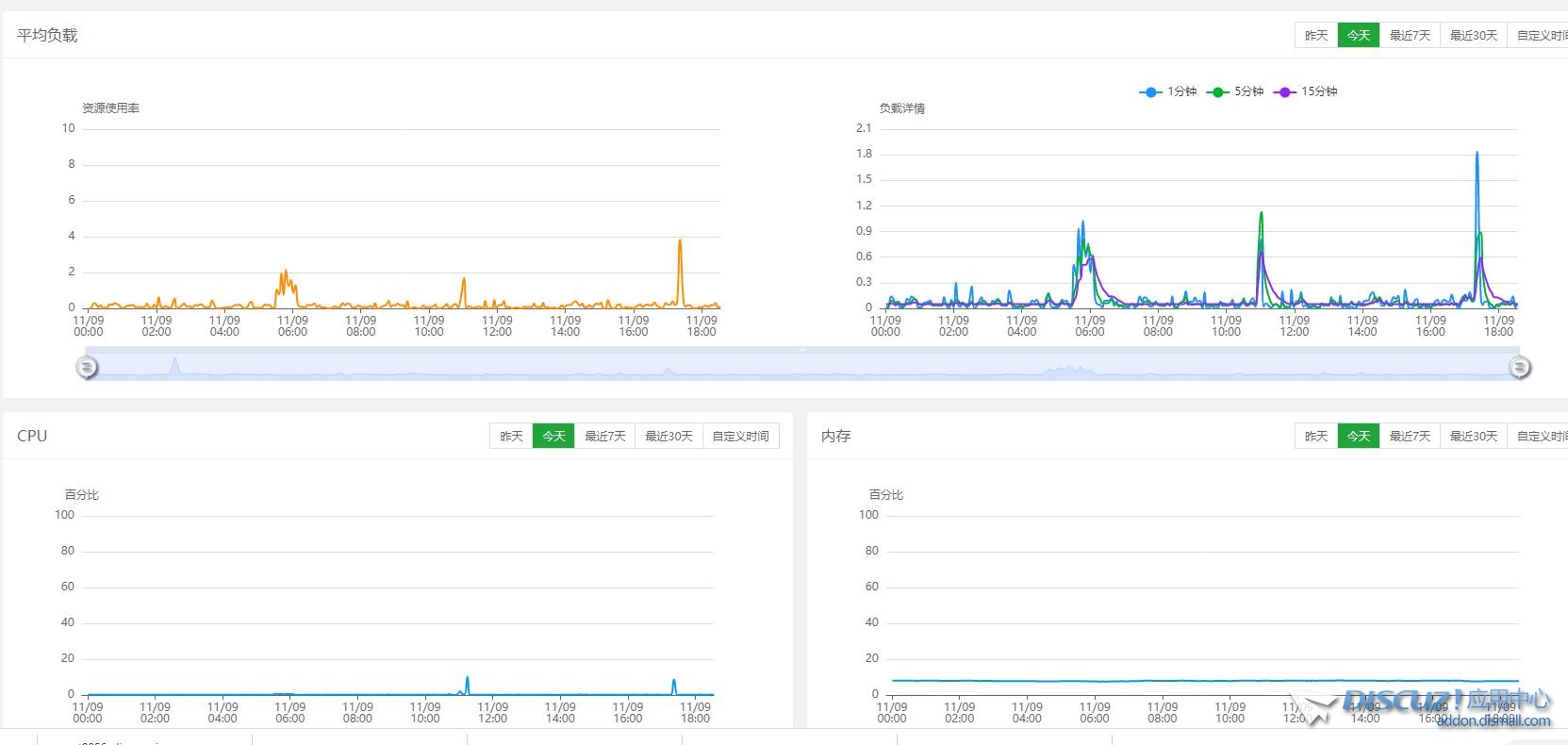This screenshot has width=1568, height=745.
Task: Select 昨天 in the CPU panel
Action: [x=511, y=436]
